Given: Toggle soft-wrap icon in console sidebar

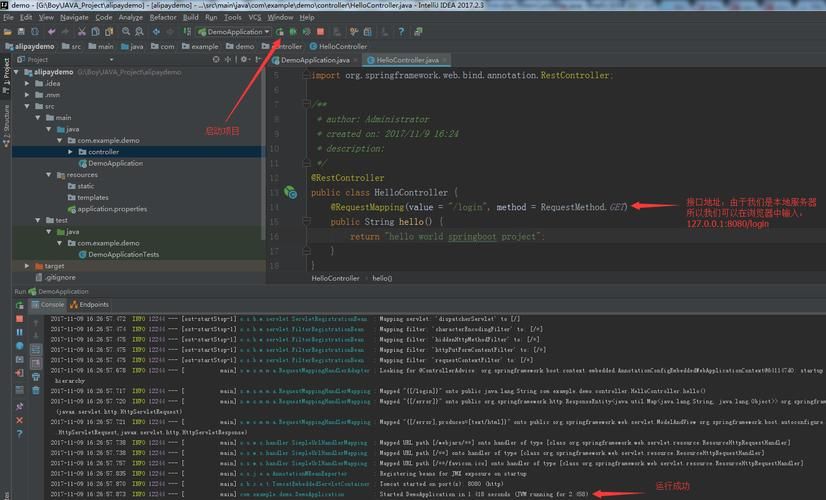Looking at the screenshot, I should pos(36,349).
